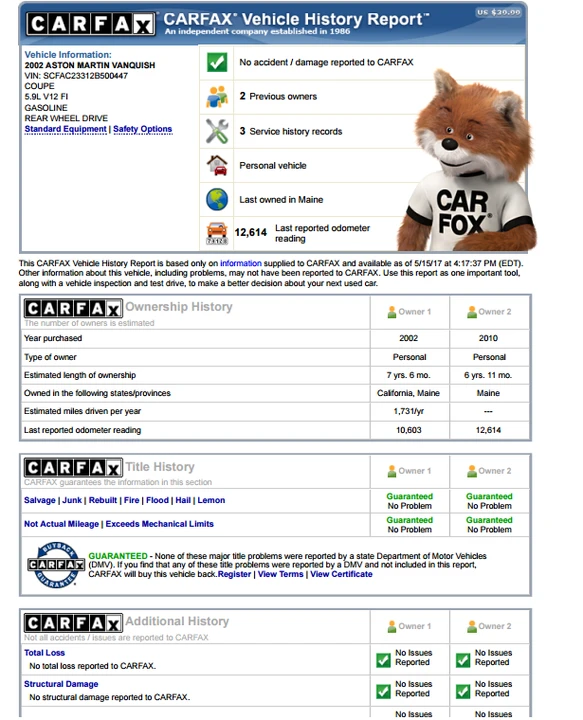Open the Fire title link

(131, 500)
